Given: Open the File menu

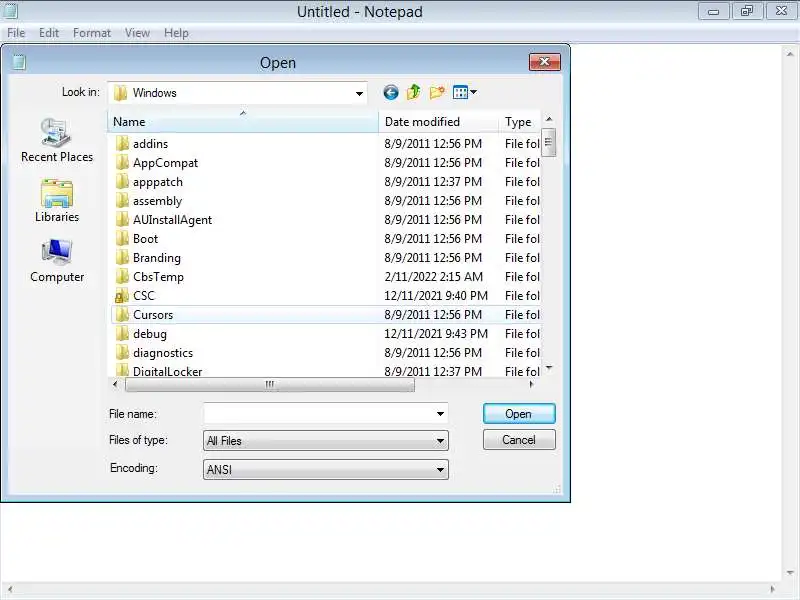Looking at the screenshot, I should 16,33.
